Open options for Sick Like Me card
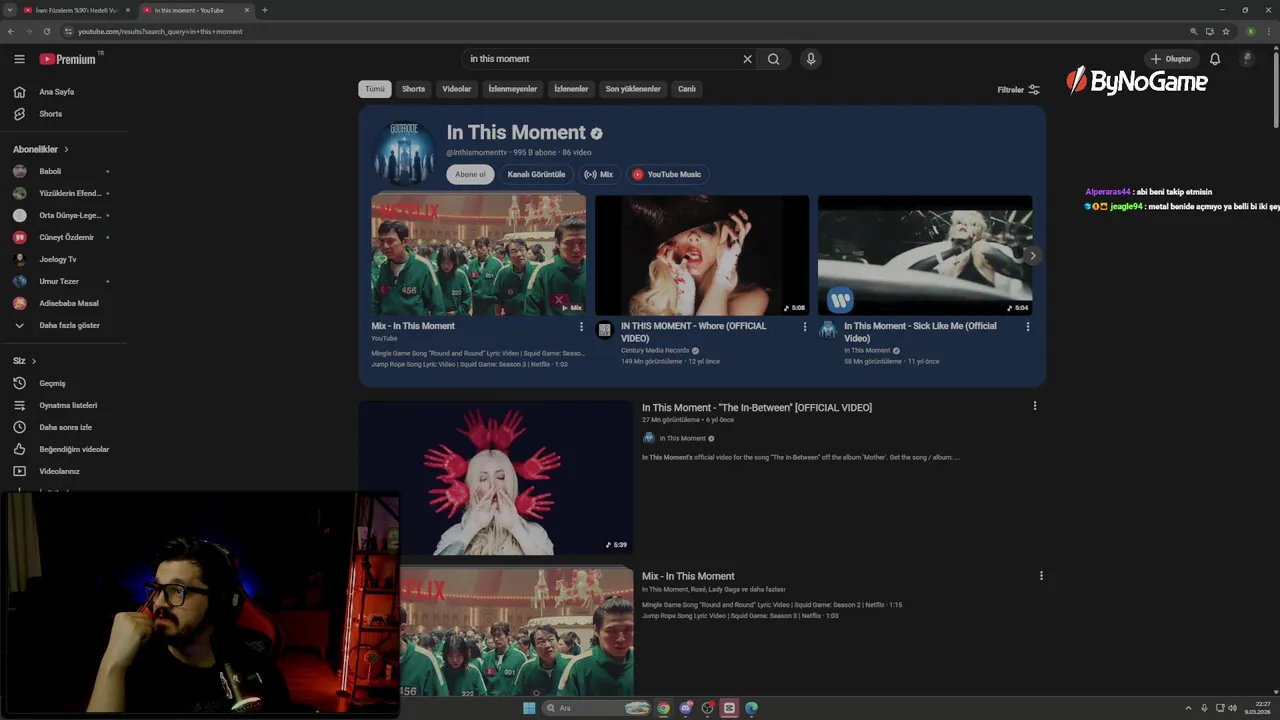 point(1027,326)
